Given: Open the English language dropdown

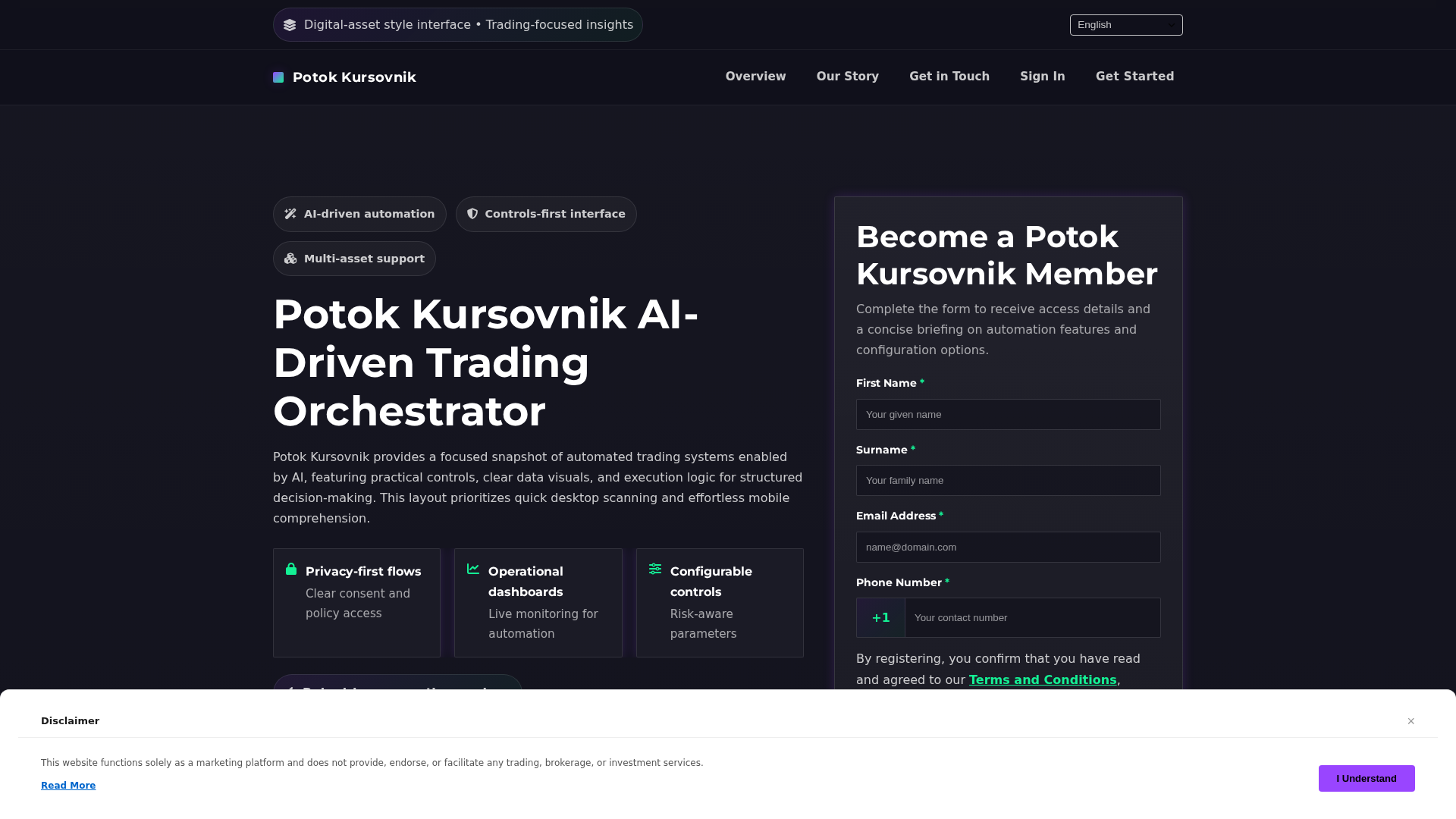Looking at the screenshot, I should tap(1126, 25).
